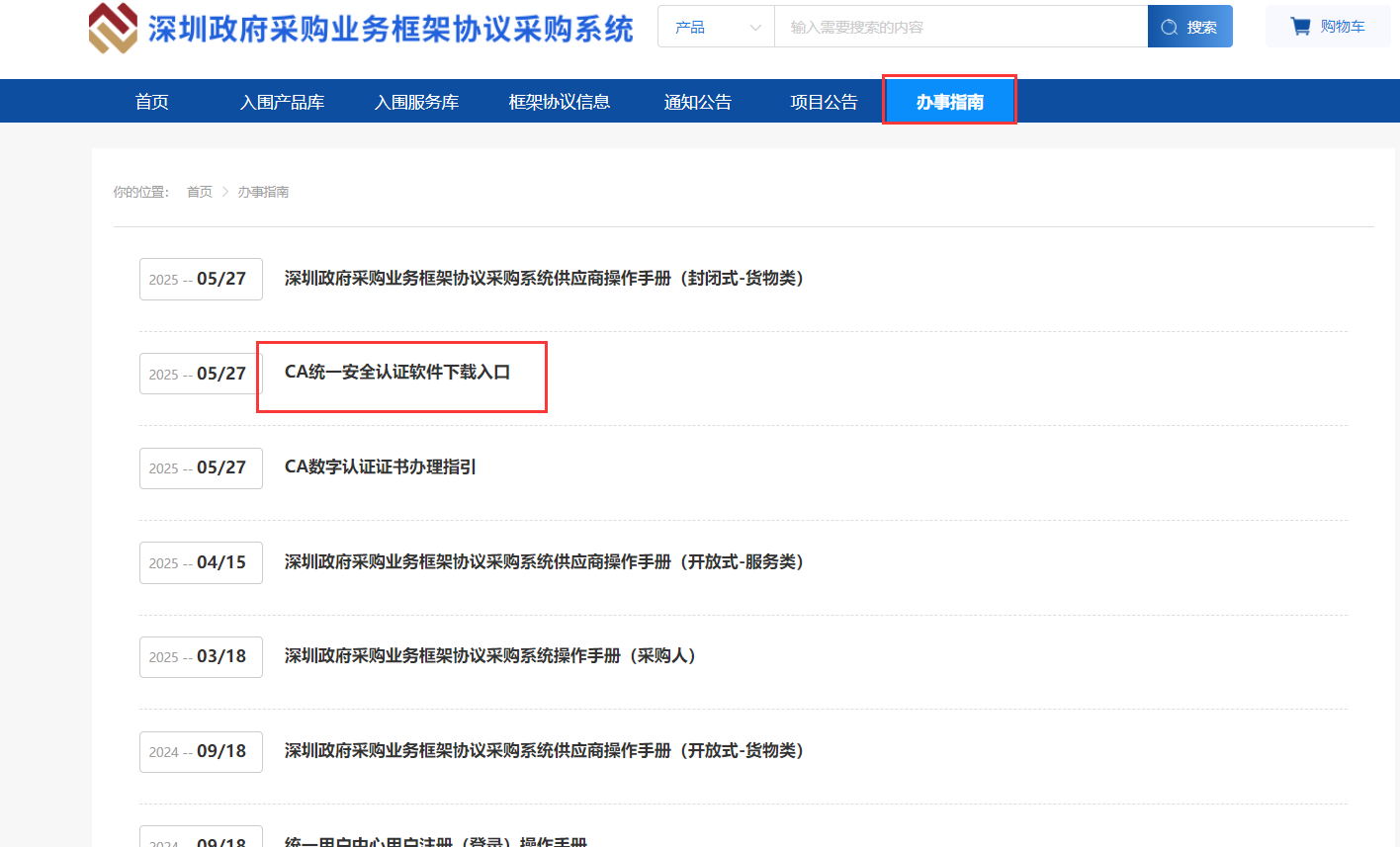Navigate to 通知公告 tab
The image size is (1400, 847).
(x=697, y=102)
